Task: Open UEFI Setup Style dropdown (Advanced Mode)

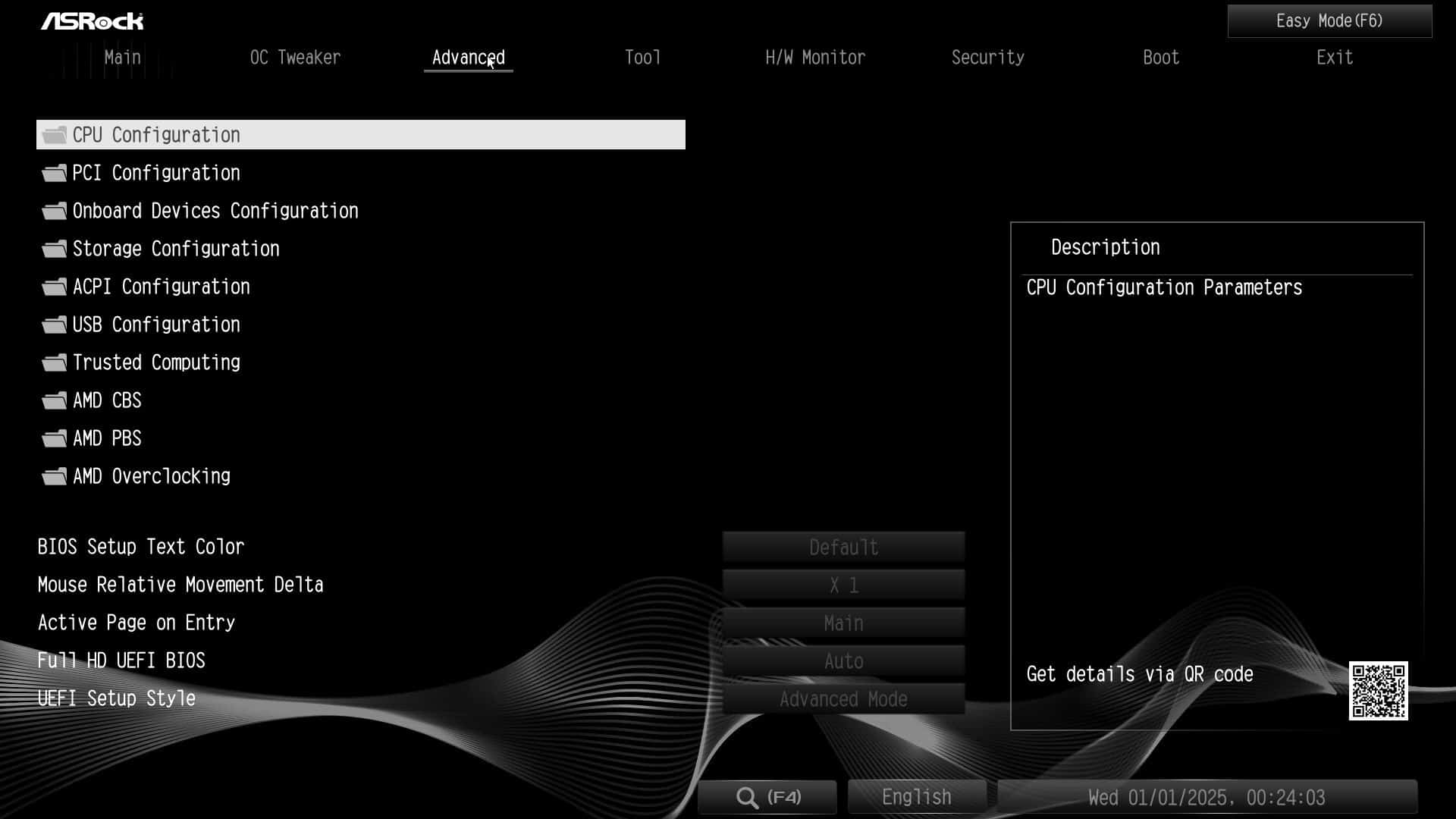Action: tap(843, 698)
